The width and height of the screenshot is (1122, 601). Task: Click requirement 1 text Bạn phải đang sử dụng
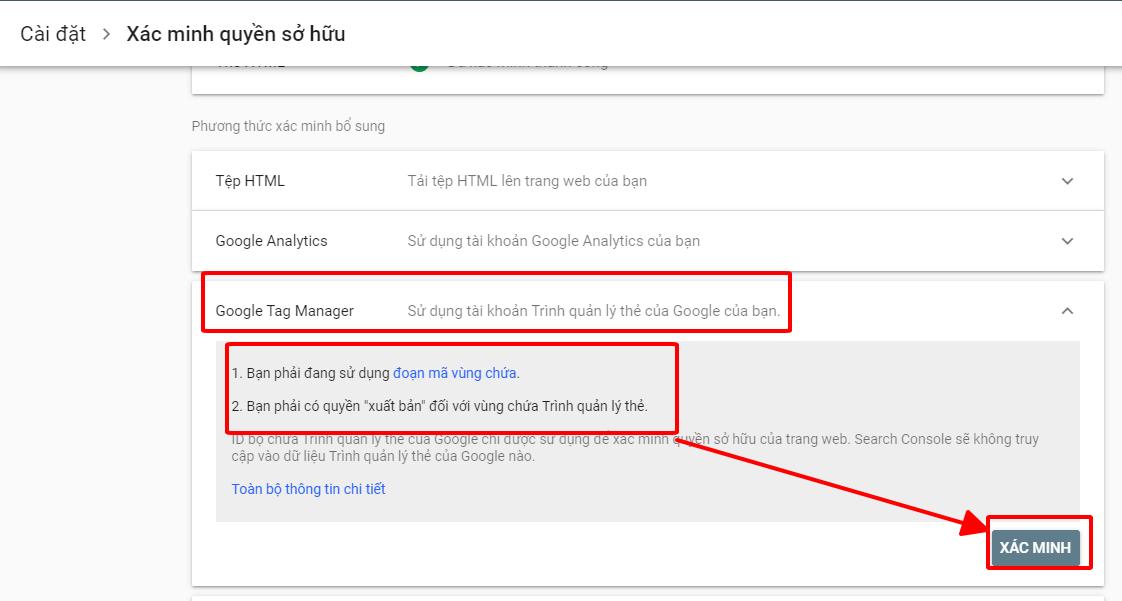(x=311, y=373)
